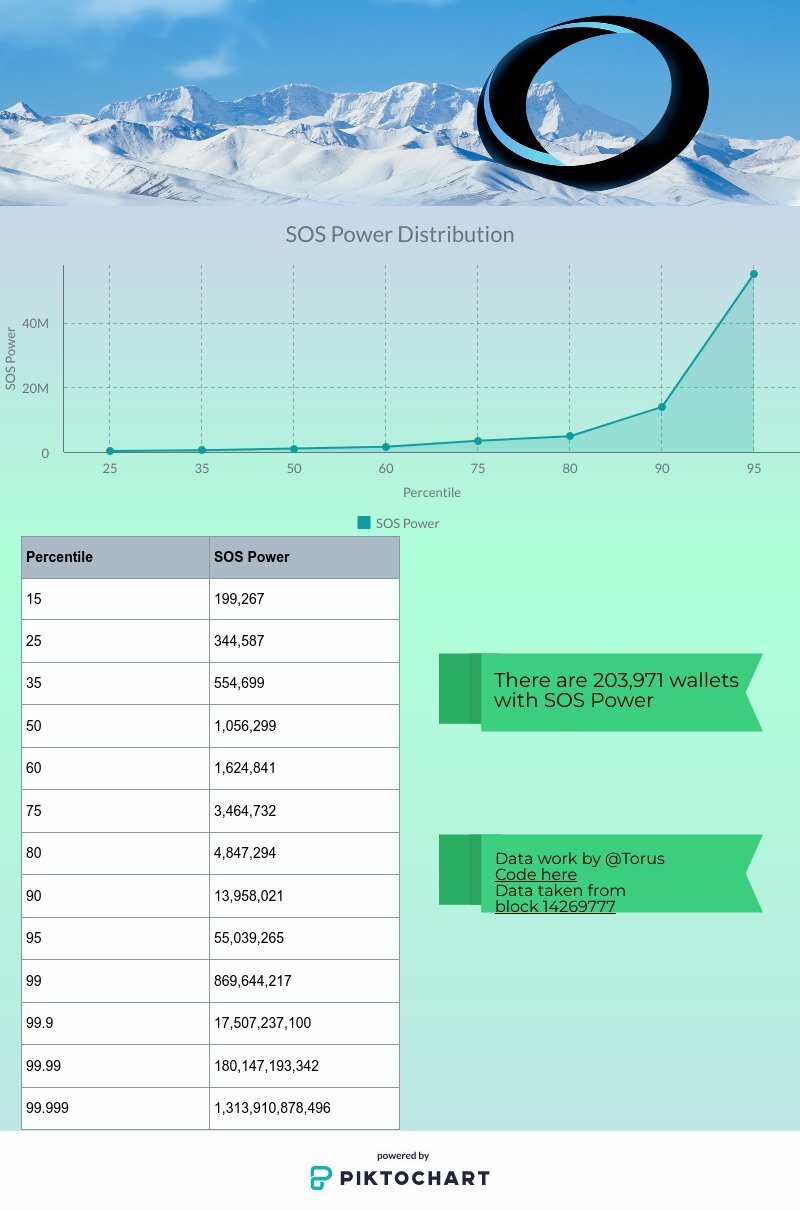This screenshot has width=800, height=1211.
Task: Click the 'Data work by @Torus' text
Action: 579,858
